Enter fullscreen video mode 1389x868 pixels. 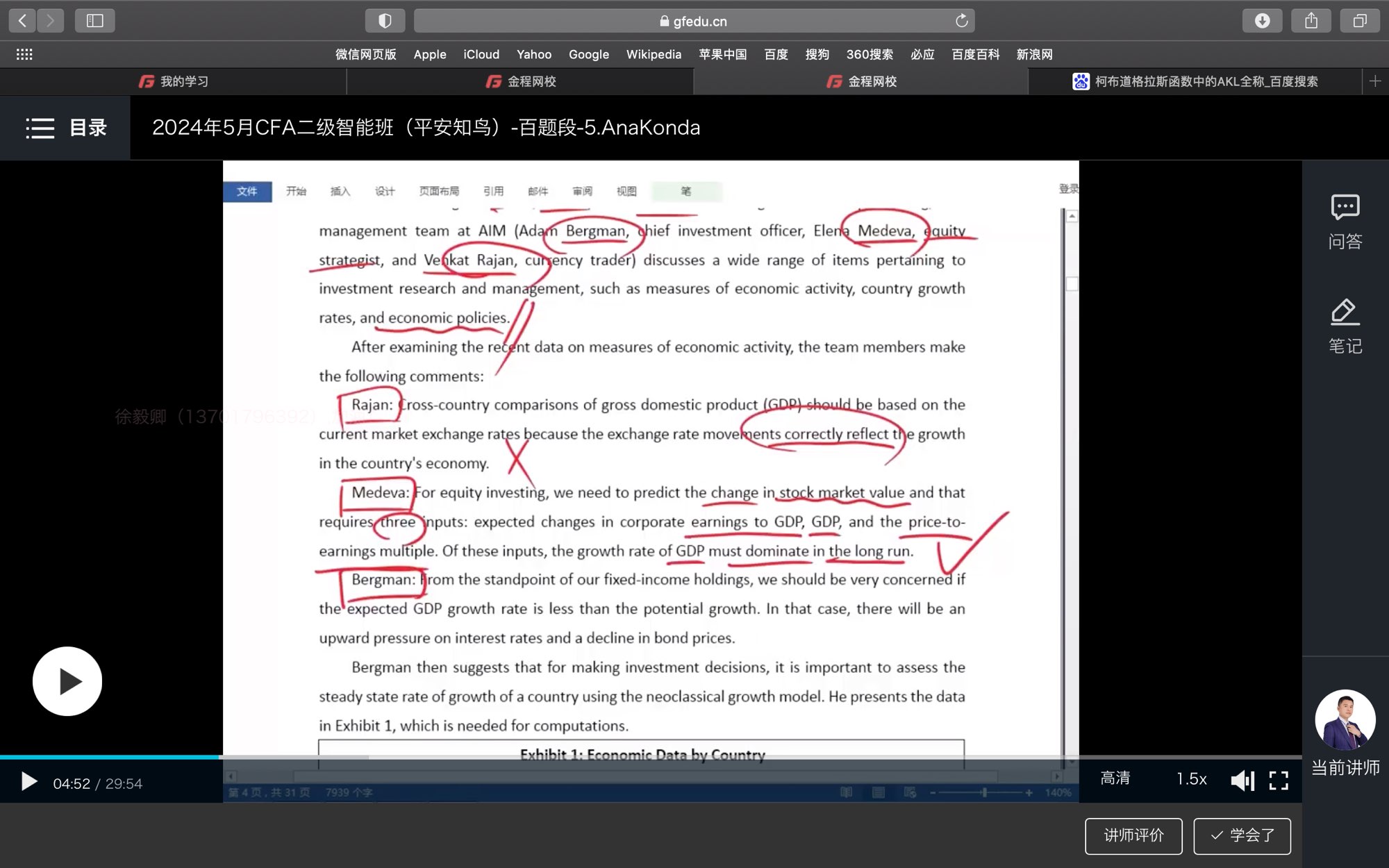point(1279,781)
